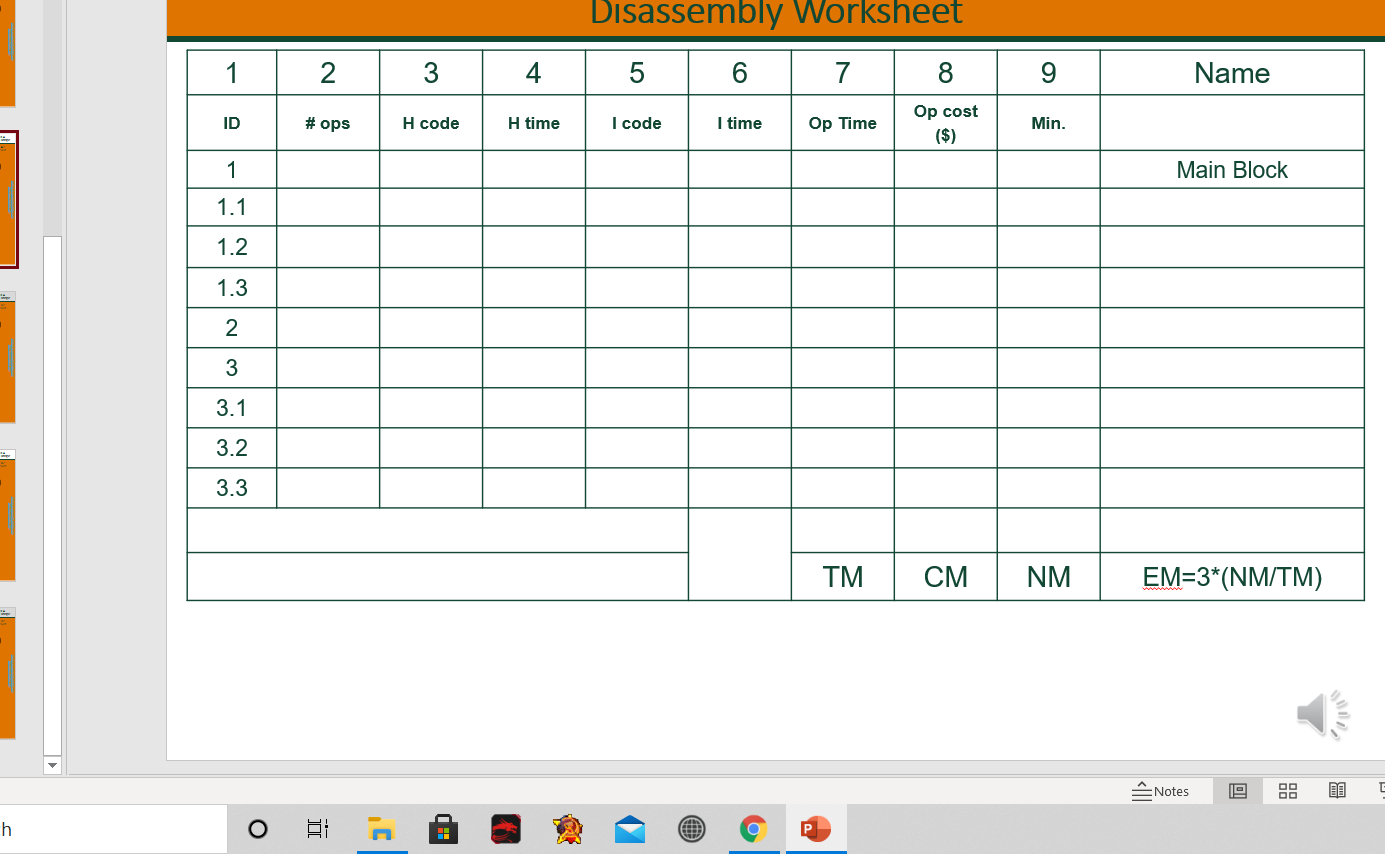Click the EM=3*(NM/TM) formula cell
Viewport: 1385px width, 854px height.
[1231, 576]
